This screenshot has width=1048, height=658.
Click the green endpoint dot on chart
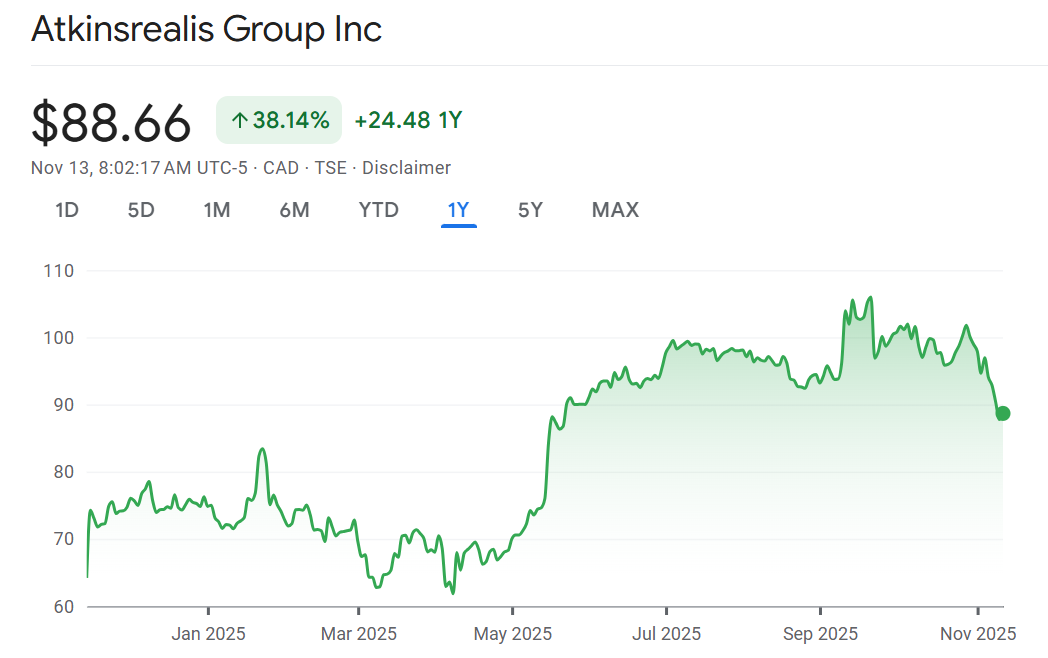click(x=1003, y=413)
